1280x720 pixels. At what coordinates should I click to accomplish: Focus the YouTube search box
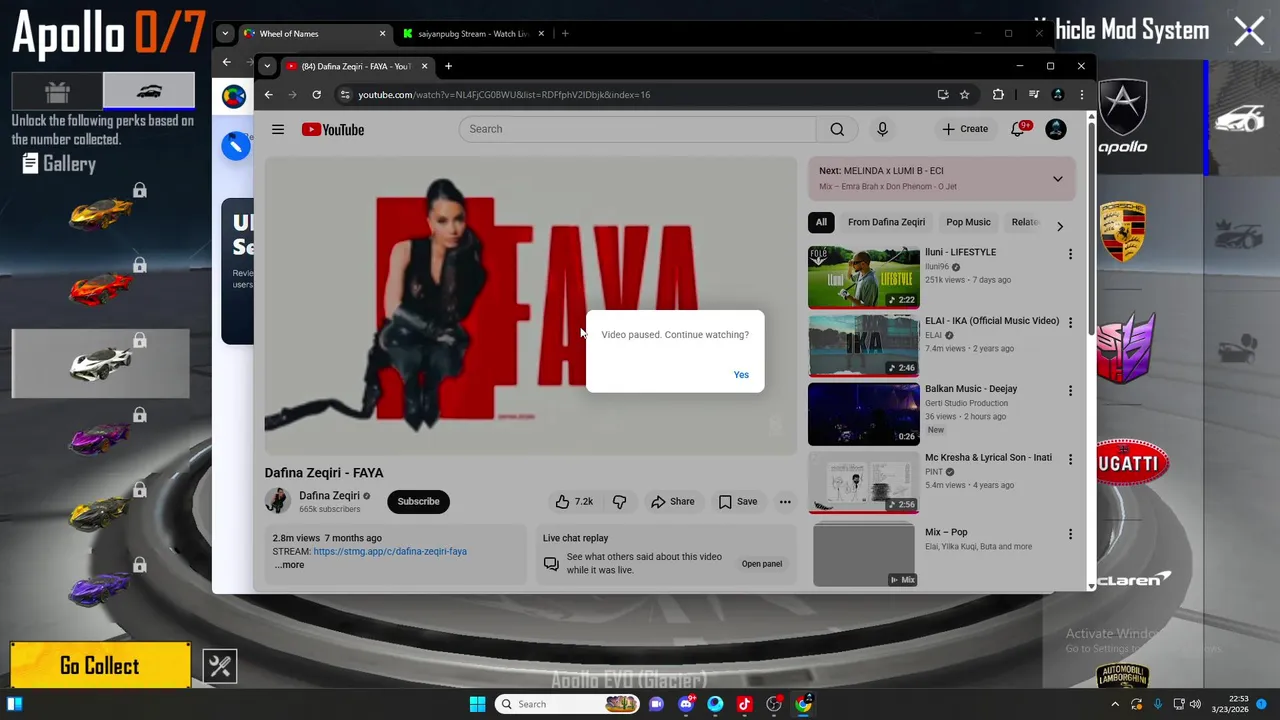pos(637,129)
